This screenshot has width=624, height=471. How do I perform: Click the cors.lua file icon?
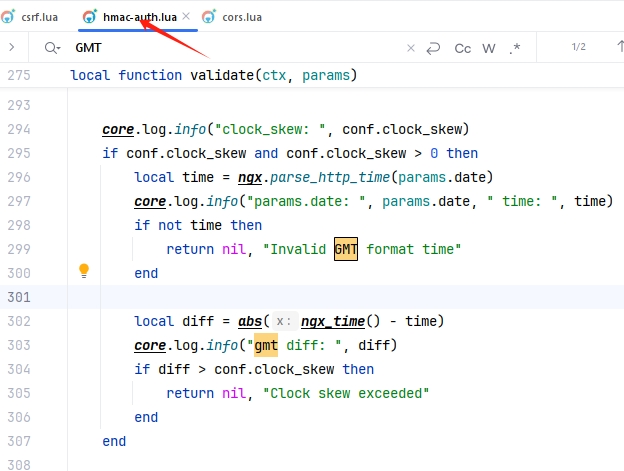click(209, 17)
